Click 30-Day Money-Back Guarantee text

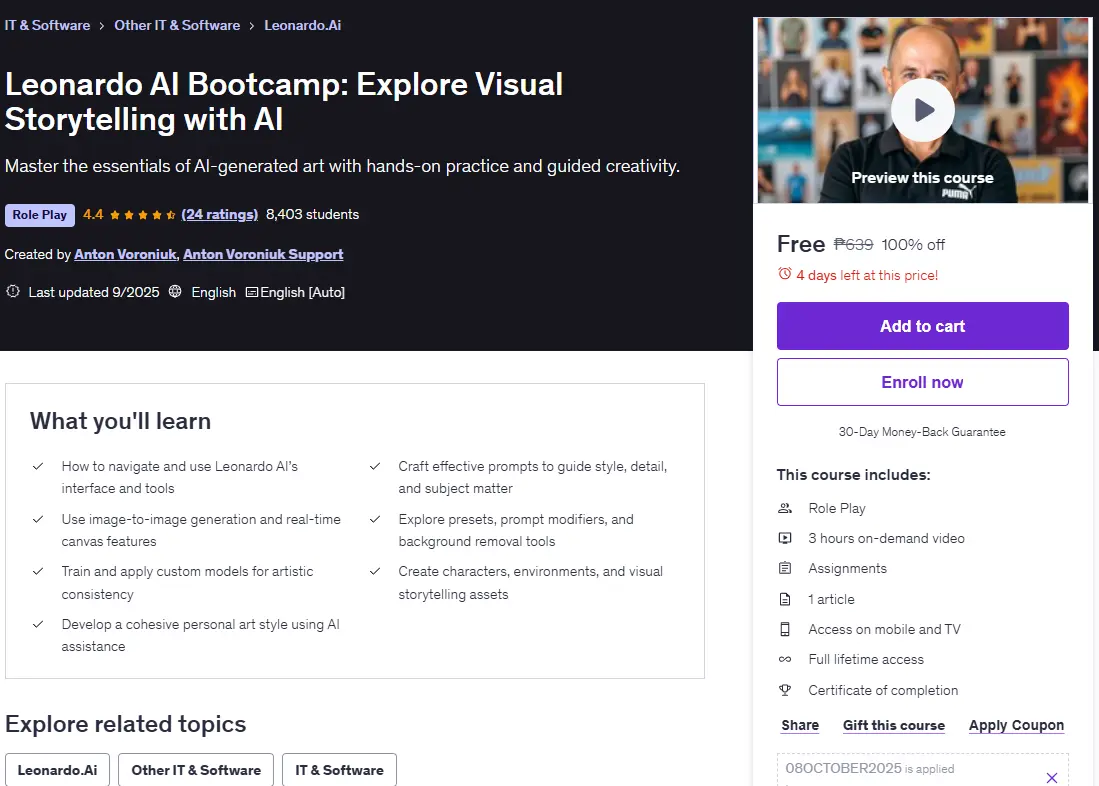922,432
